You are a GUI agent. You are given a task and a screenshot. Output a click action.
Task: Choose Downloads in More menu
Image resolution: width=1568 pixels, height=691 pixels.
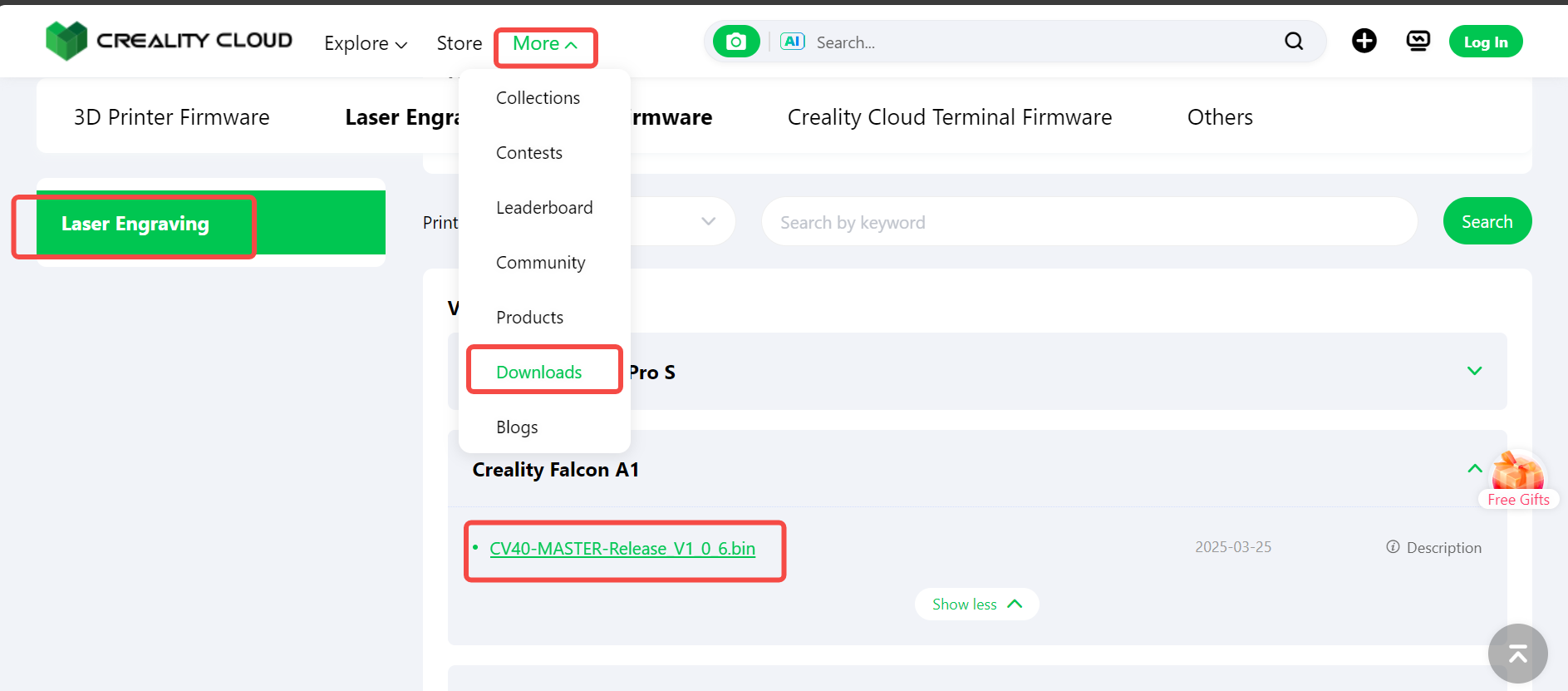coord(538,373)
